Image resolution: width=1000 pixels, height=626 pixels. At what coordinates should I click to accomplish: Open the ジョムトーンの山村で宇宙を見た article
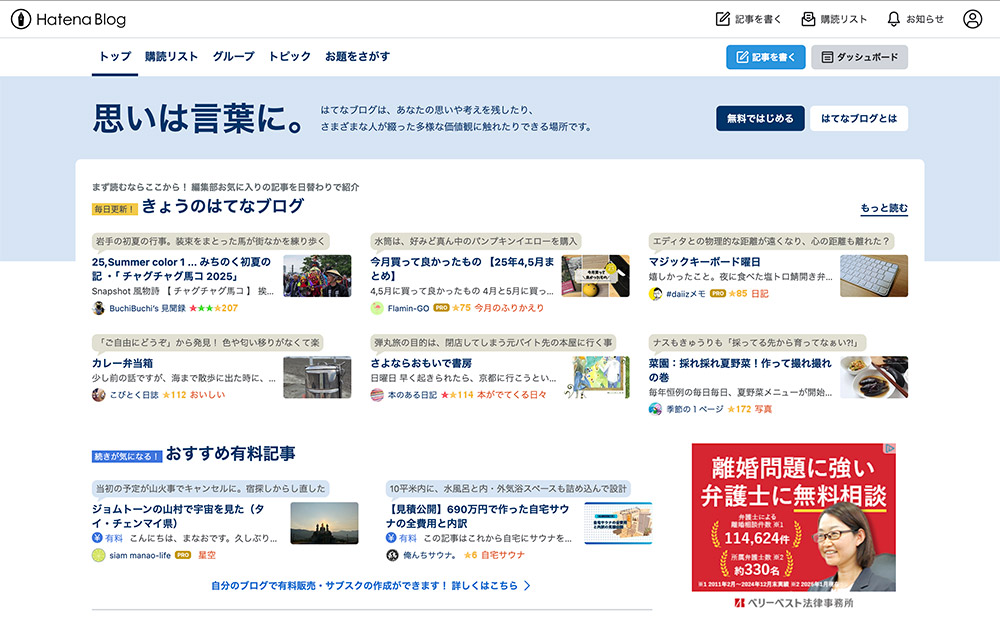tap(178, 516)
